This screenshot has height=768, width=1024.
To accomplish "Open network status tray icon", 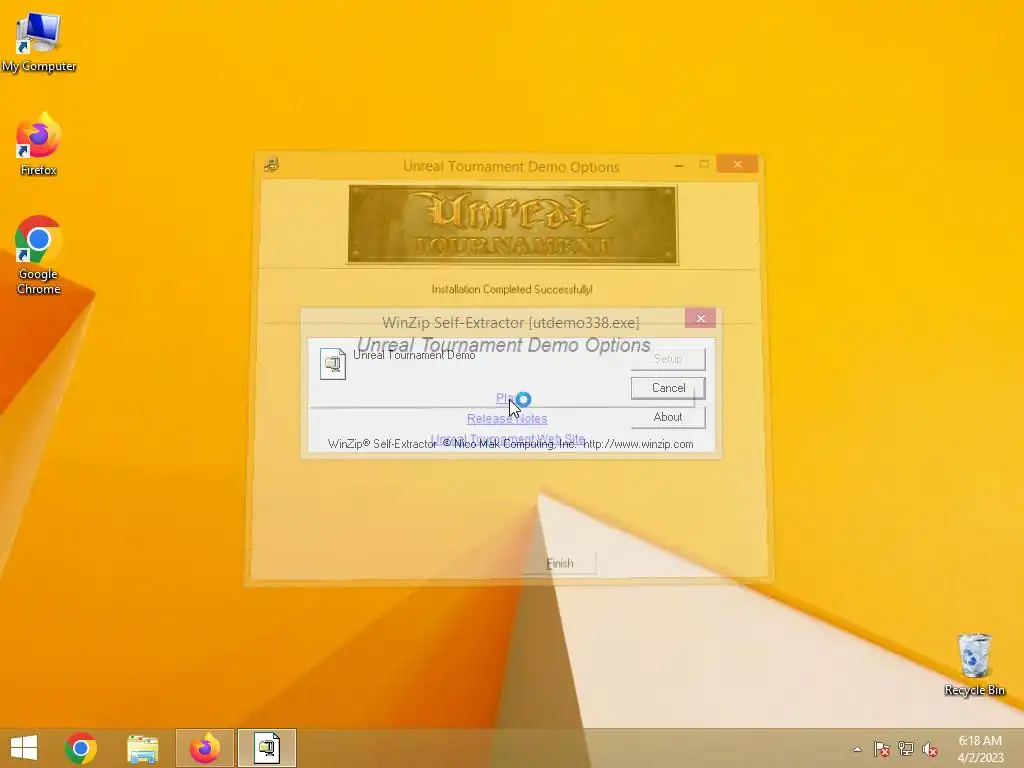I will click(x=906, y=749).
